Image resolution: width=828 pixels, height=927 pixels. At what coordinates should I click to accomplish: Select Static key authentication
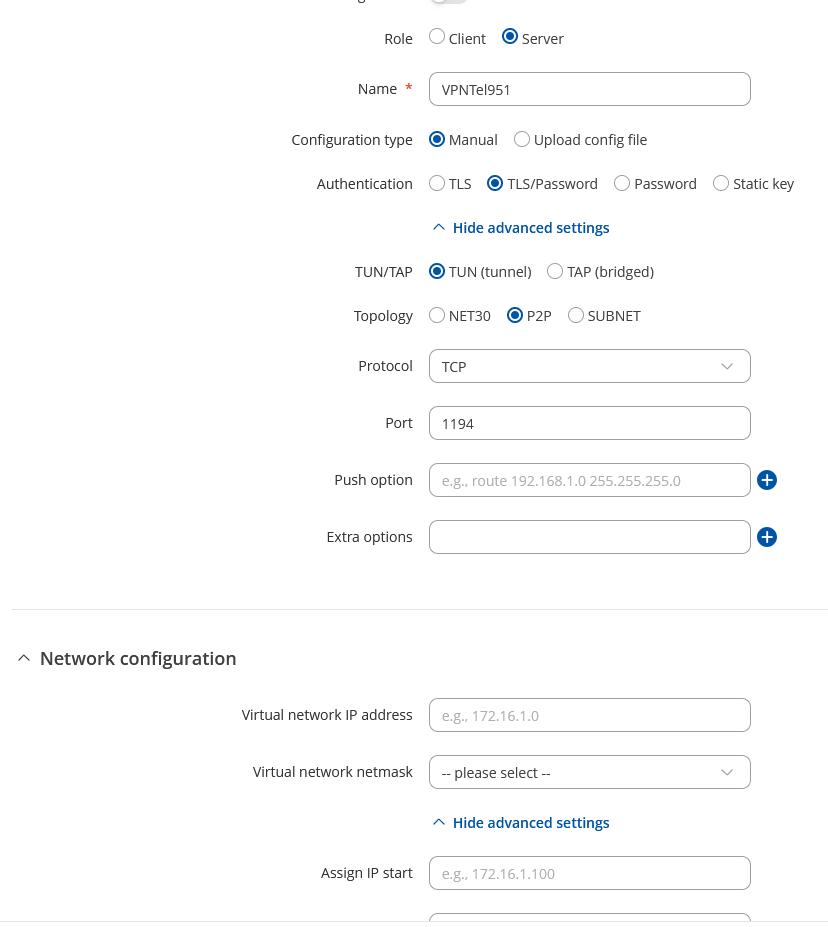(x=720, y=183)
